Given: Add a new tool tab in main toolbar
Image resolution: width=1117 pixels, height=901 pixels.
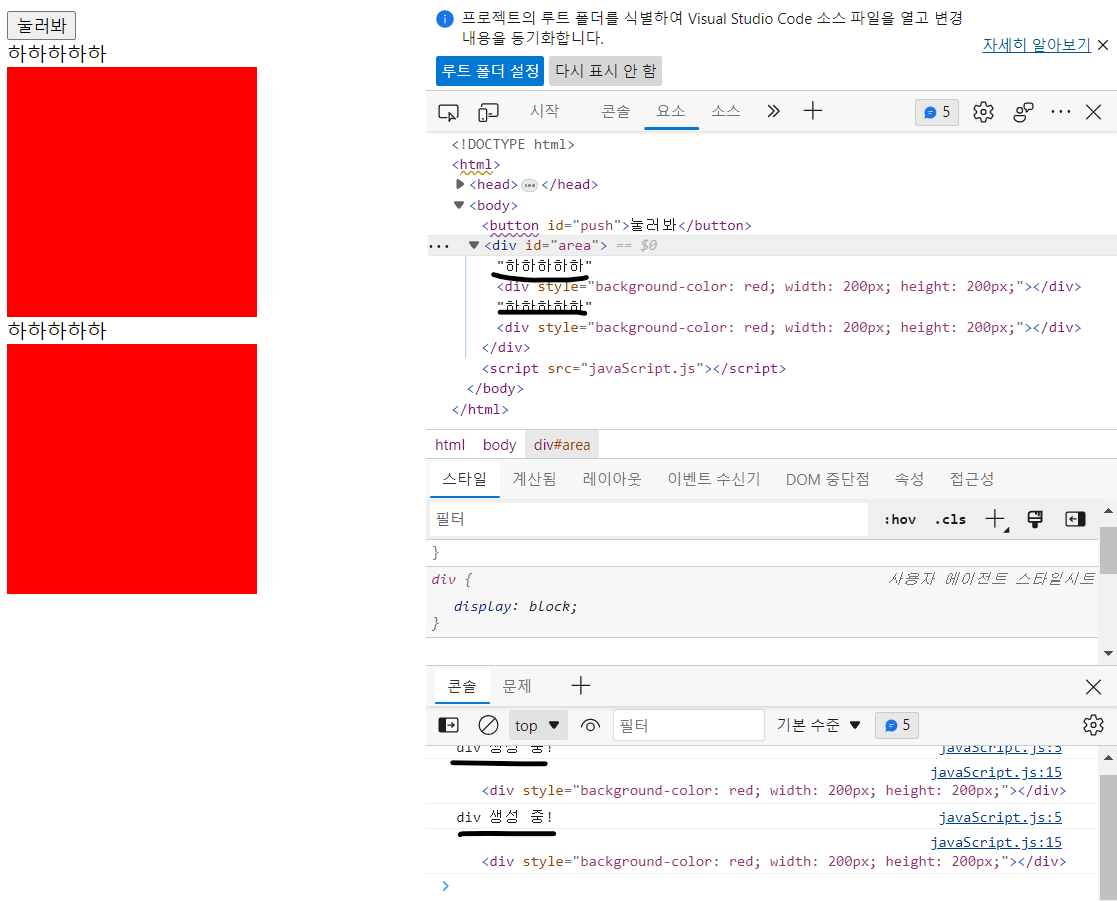Looking at the screenshot, I should pyautogui.click(x=812, y=111).
